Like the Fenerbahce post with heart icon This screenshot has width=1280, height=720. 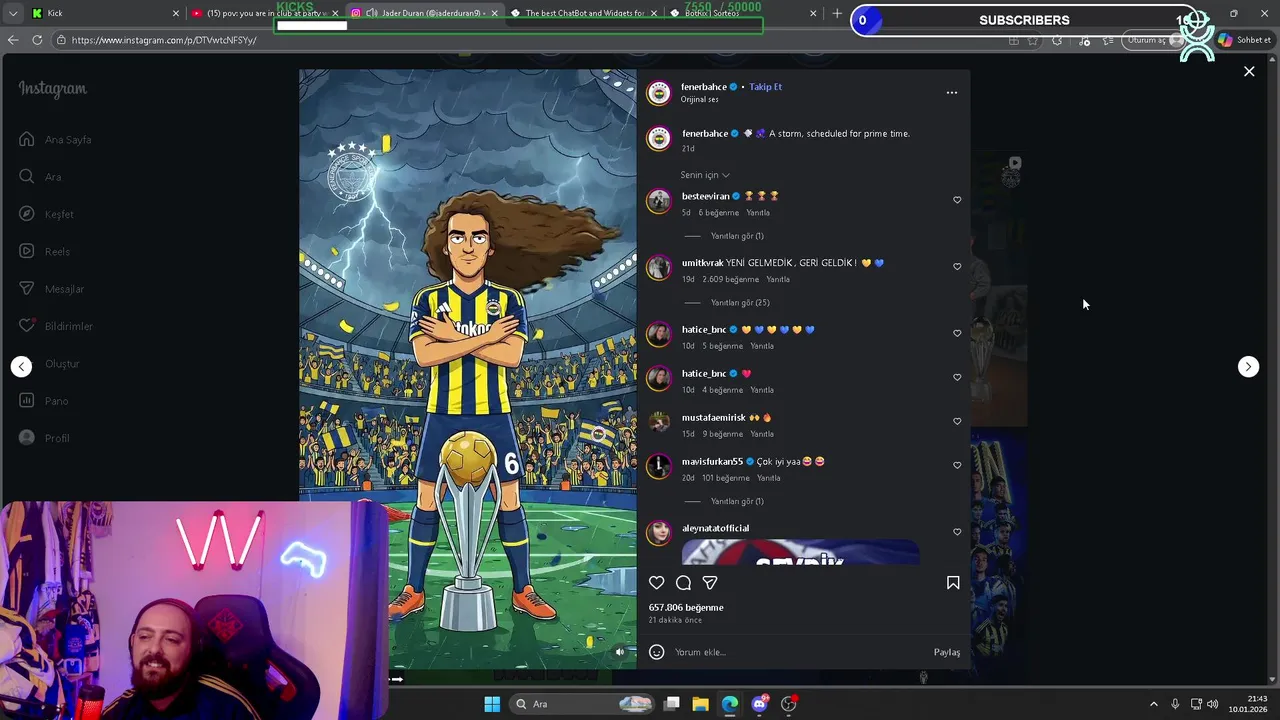(x=657, y=582)
